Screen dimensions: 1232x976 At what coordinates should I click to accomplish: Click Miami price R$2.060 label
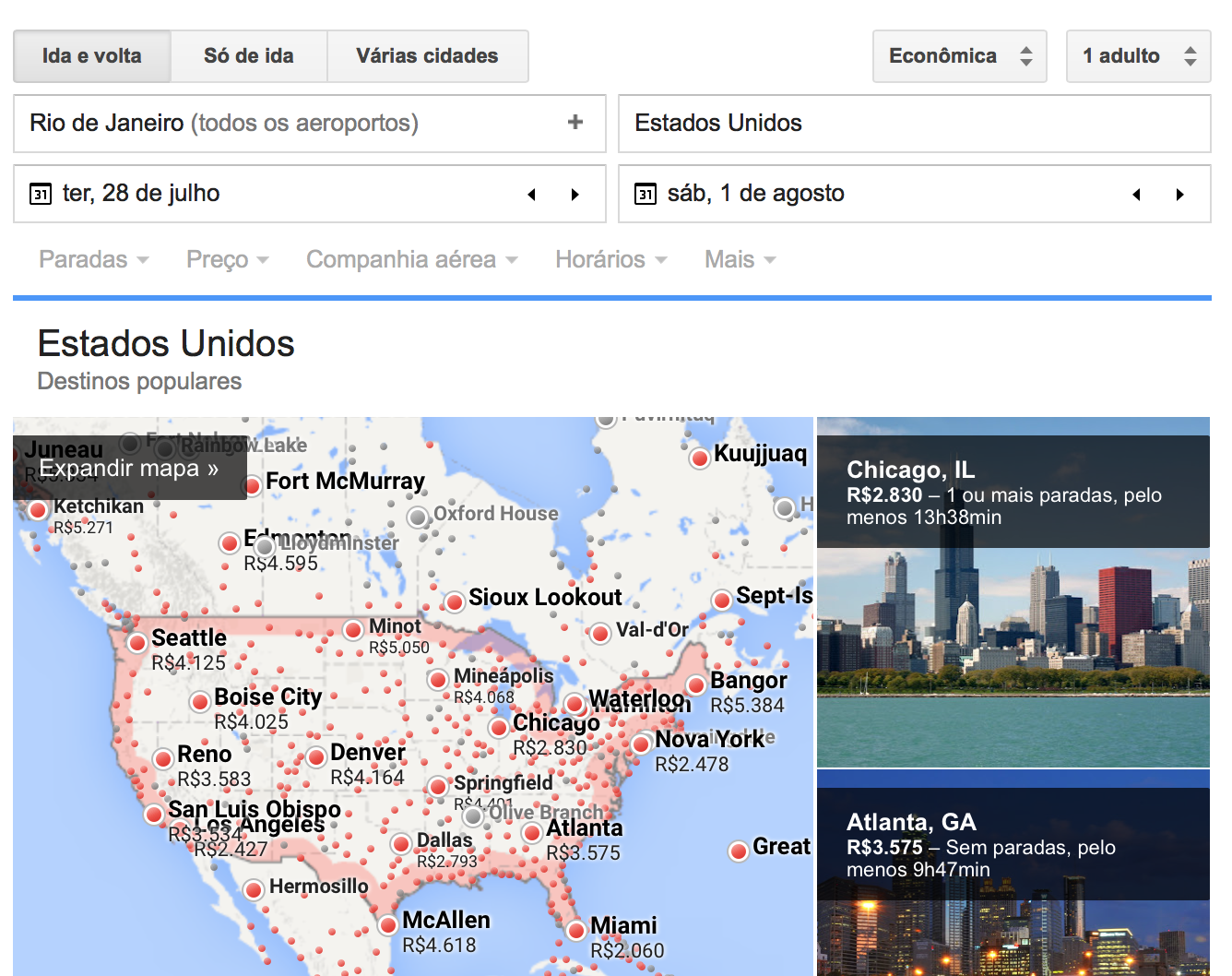click(x=627, y=950)
